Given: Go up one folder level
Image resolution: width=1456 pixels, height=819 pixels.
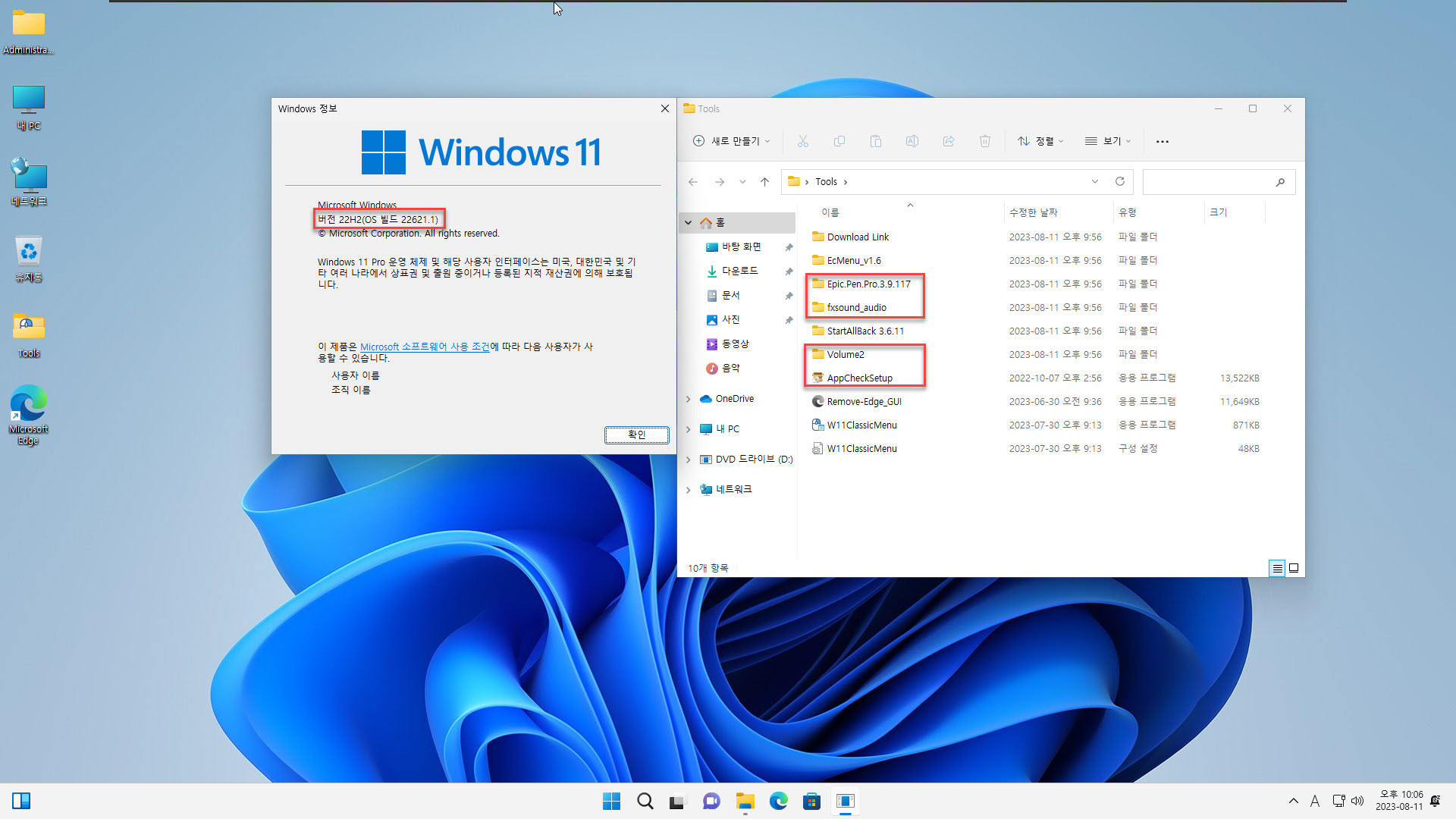Looking at the screenshot, I should 765,182.
